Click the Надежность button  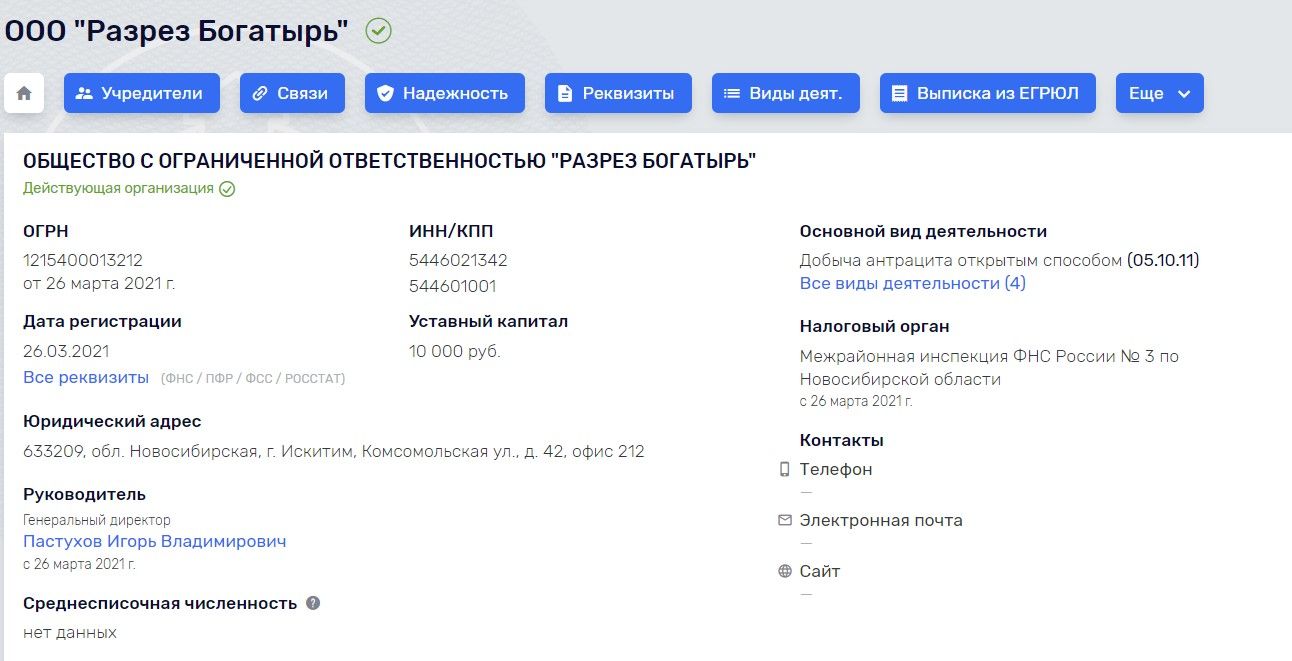coord(444,93)
